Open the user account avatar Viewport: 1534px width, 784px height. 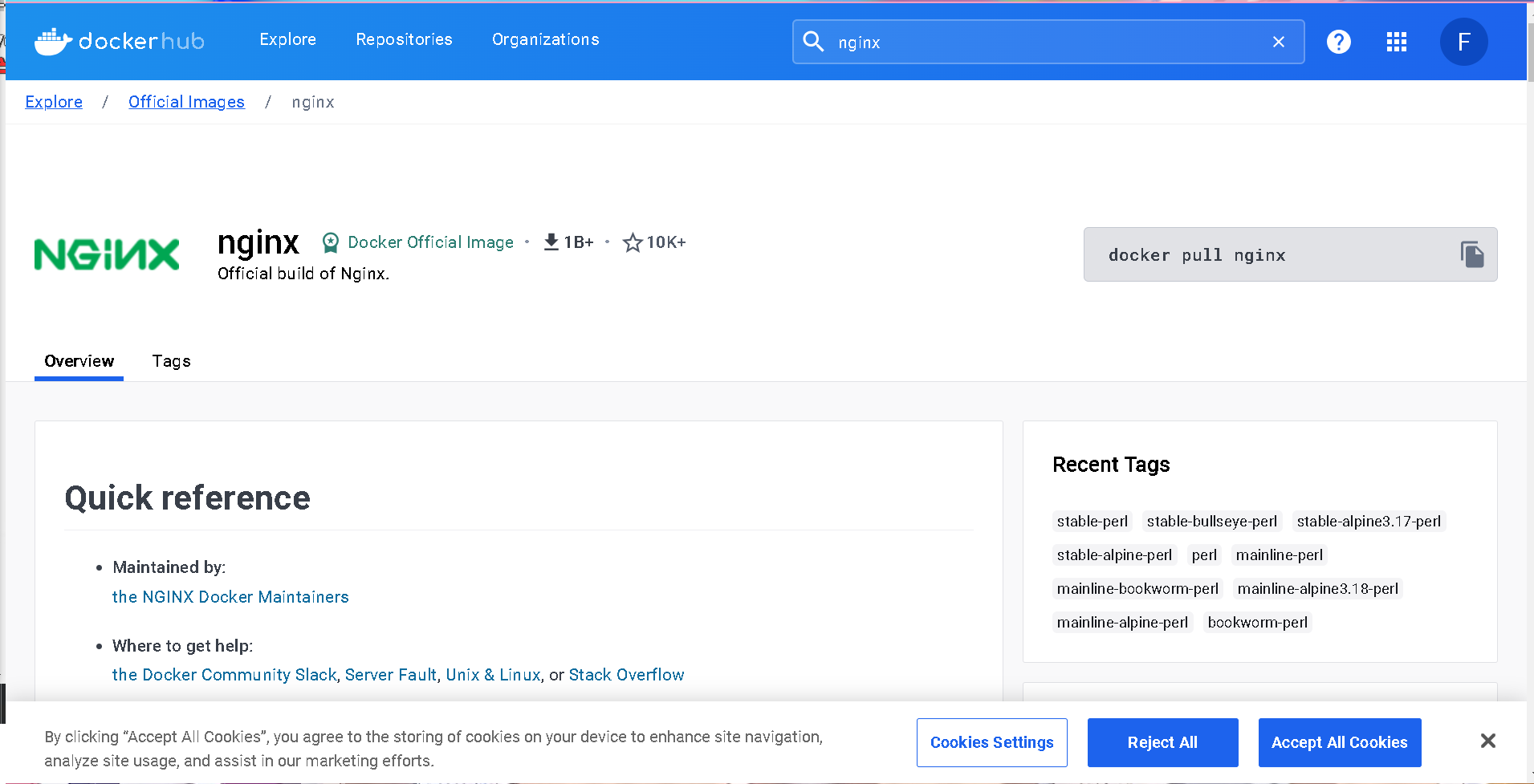point(1463,42)
